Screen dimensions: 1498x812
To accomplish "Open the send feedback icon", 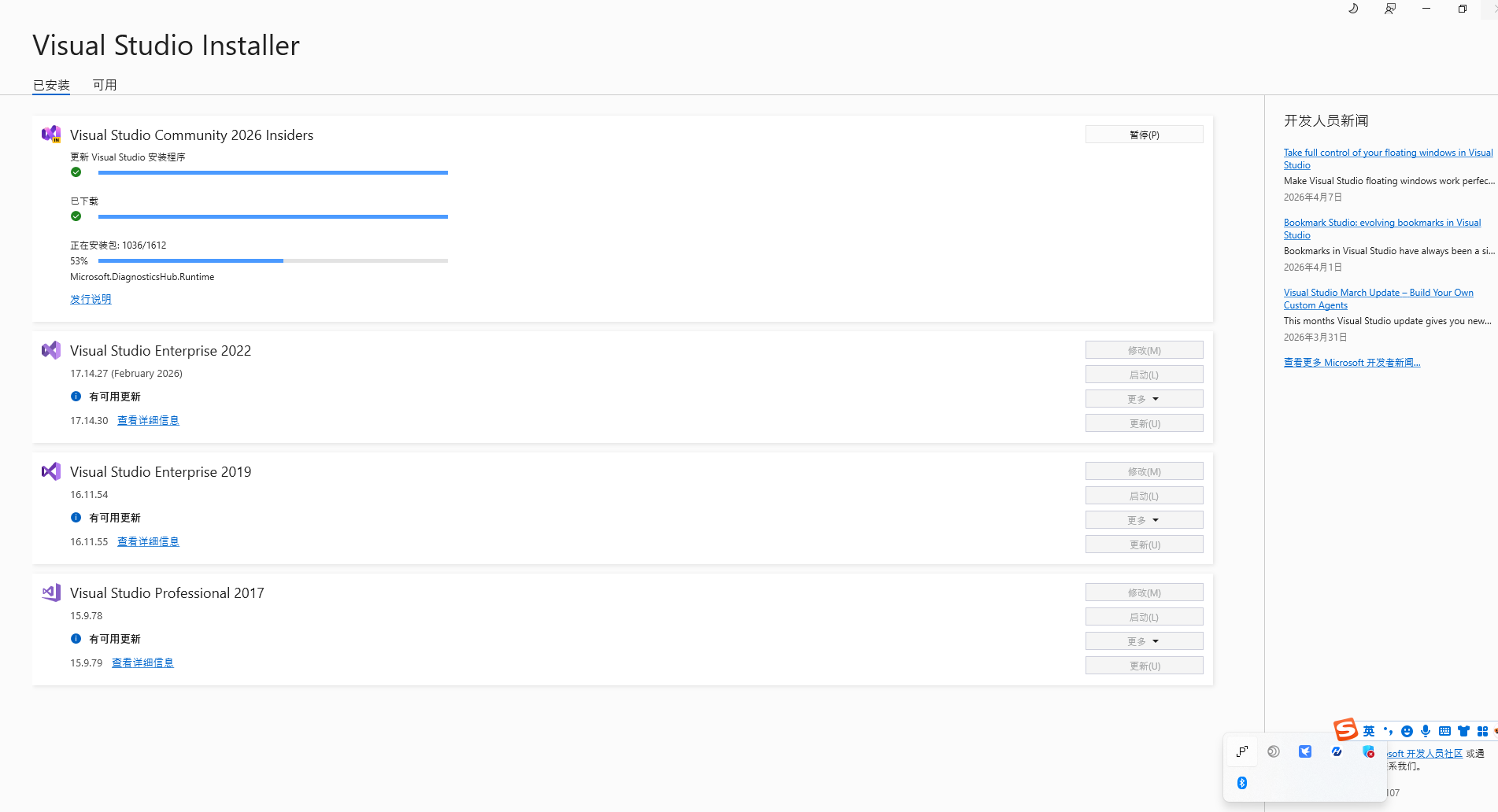I will click(x=1390, y=9).
